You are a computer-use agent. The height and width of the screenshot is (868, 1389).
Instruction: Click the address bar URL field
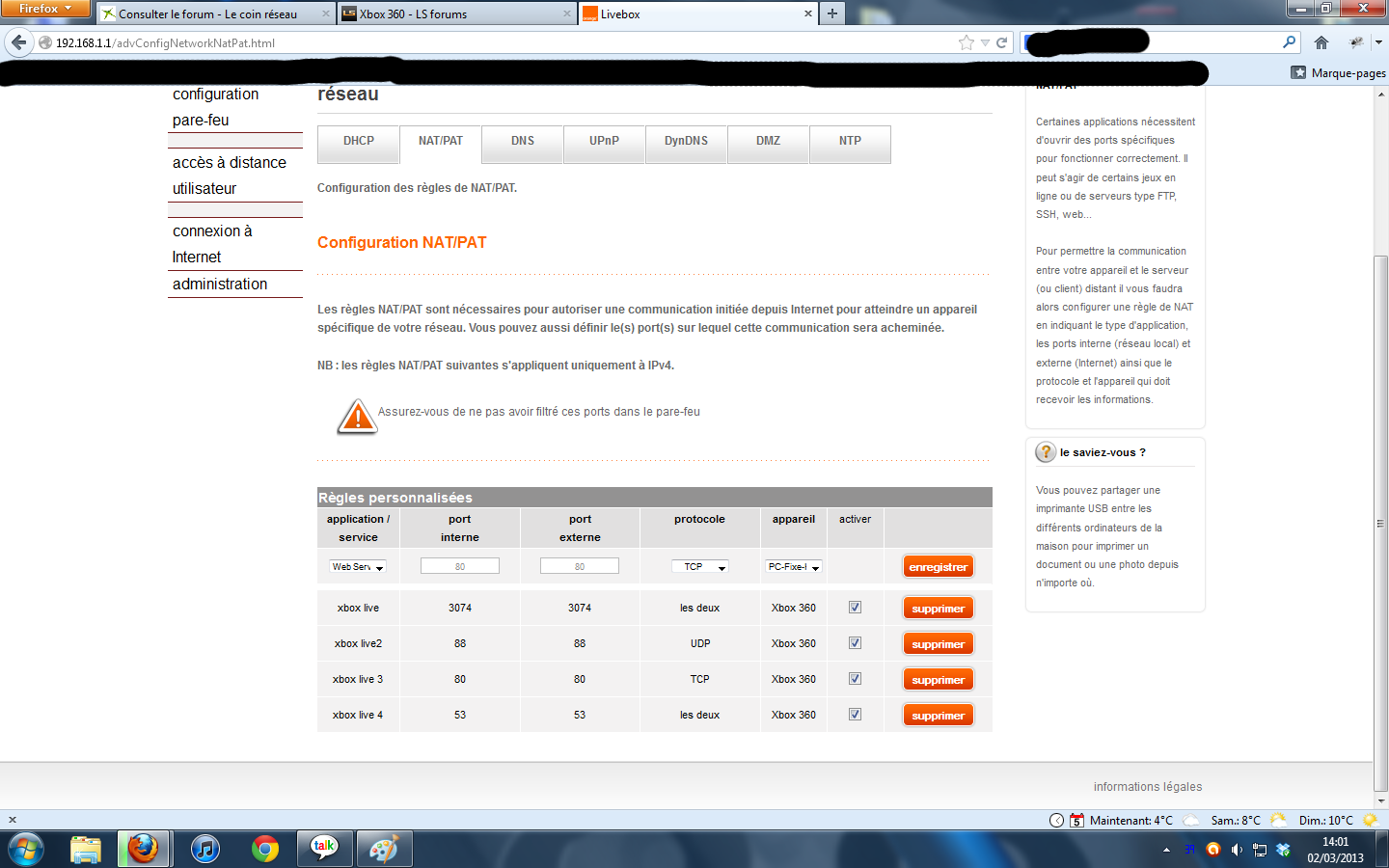[502, 42]
